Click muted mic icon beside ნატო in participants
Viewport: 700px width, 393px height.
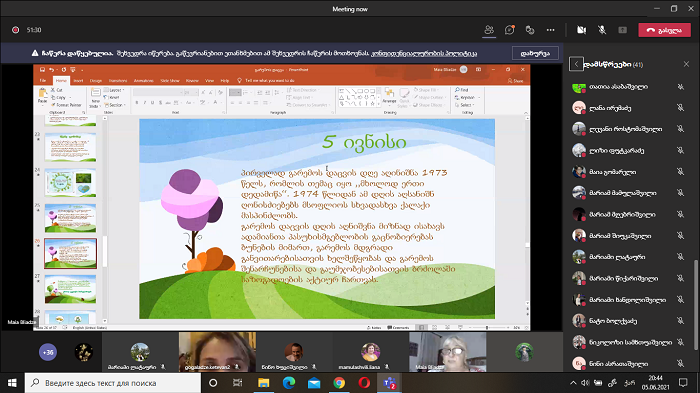(680, 321)
